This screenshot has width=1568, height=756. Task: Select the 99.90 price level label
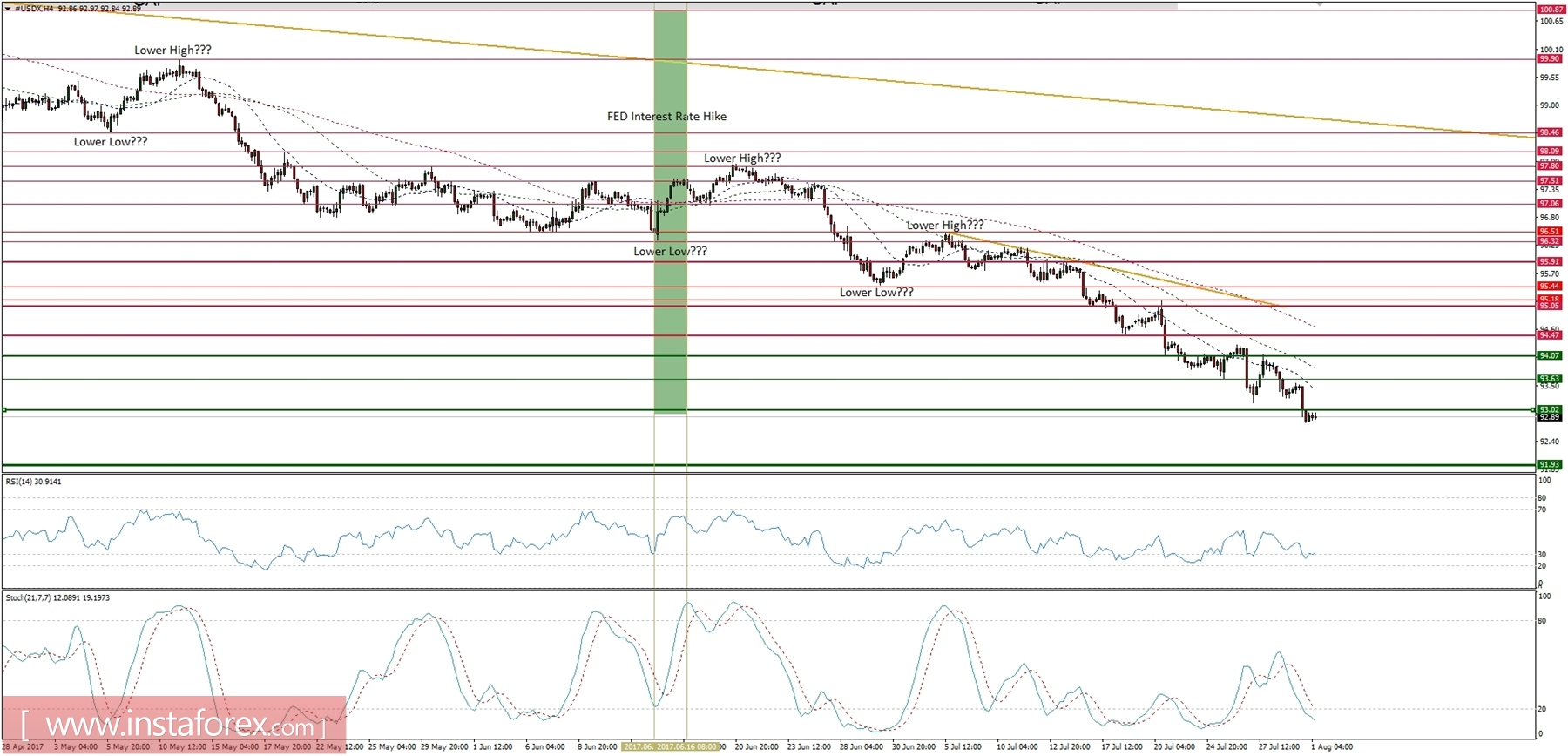tap(1550, 59)
